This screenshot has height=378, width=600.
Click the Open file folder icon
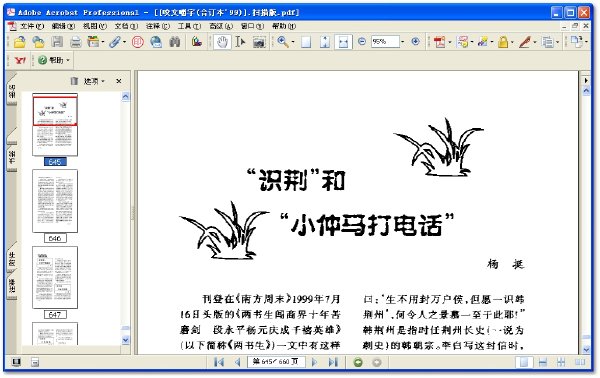click(x=19, y=42)
